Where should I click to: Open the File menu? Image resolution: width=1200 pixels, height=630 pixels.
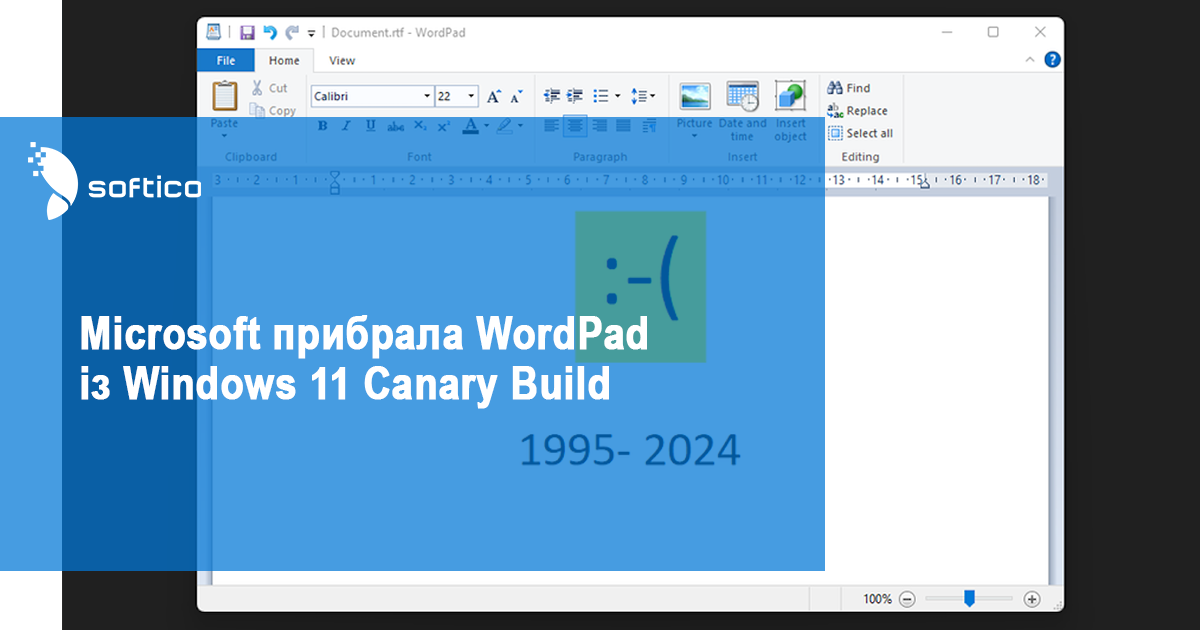point(225,60)
